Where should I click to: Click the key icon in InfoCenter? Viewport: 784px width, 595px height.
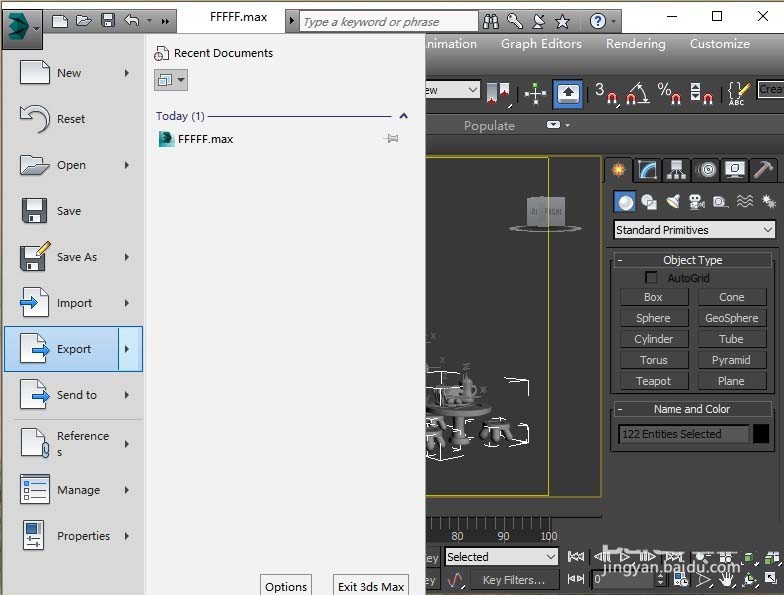[x=514, y=22]
